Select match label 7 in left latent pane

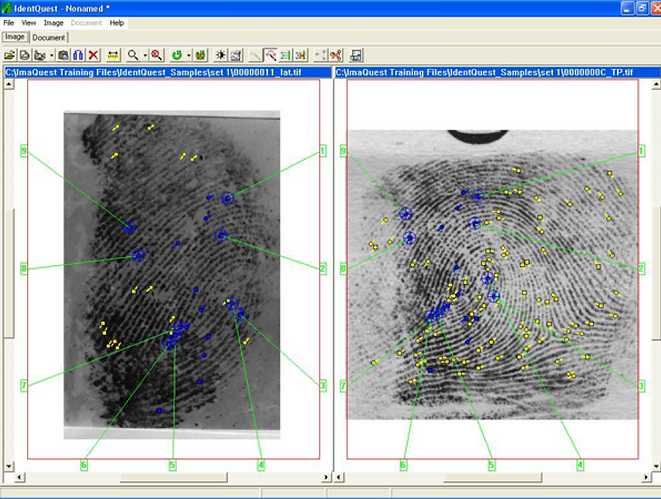coord(24,385)
